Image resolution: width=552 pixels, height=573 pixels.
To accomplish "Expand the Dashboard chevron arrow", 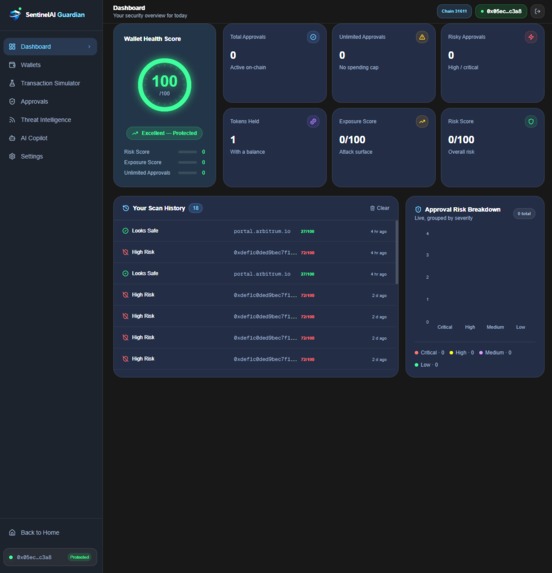I will tap(89, 46).
